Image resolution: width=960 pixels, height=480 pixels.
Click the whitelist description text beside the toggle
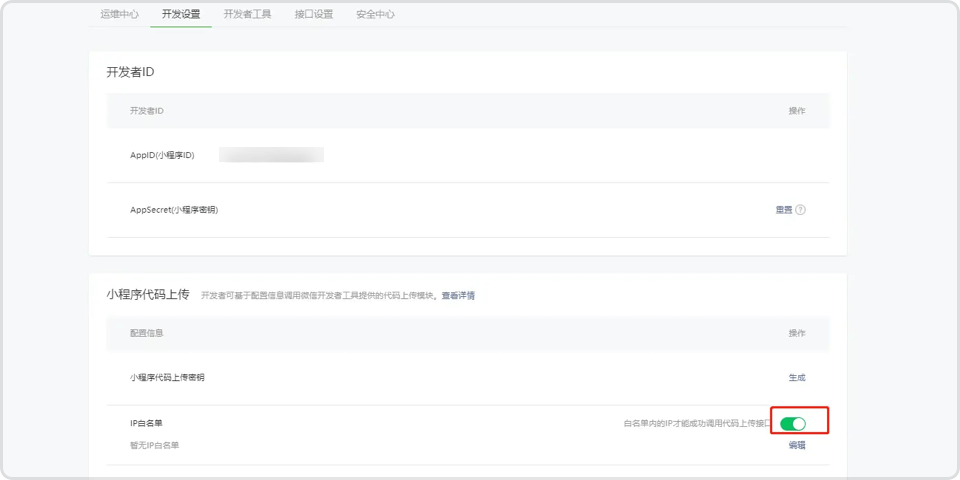pos(697,424)
